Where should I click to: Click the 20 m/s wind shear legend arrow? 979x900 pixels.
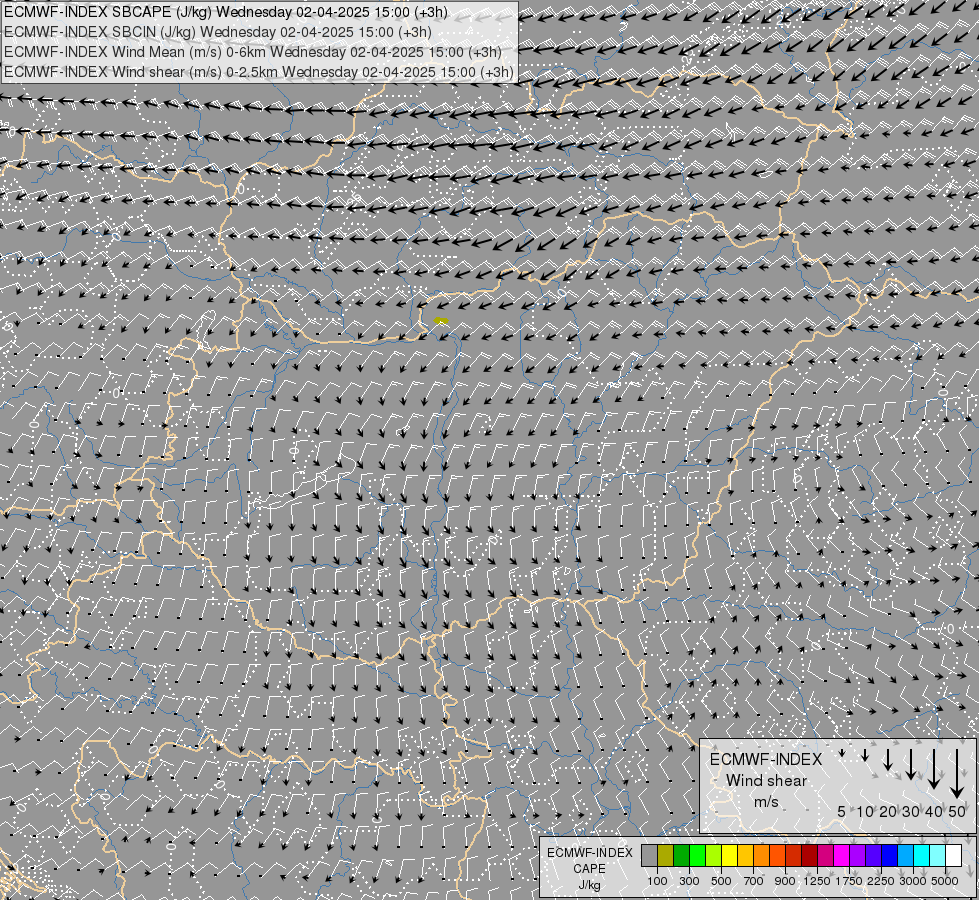click(888, 759)
